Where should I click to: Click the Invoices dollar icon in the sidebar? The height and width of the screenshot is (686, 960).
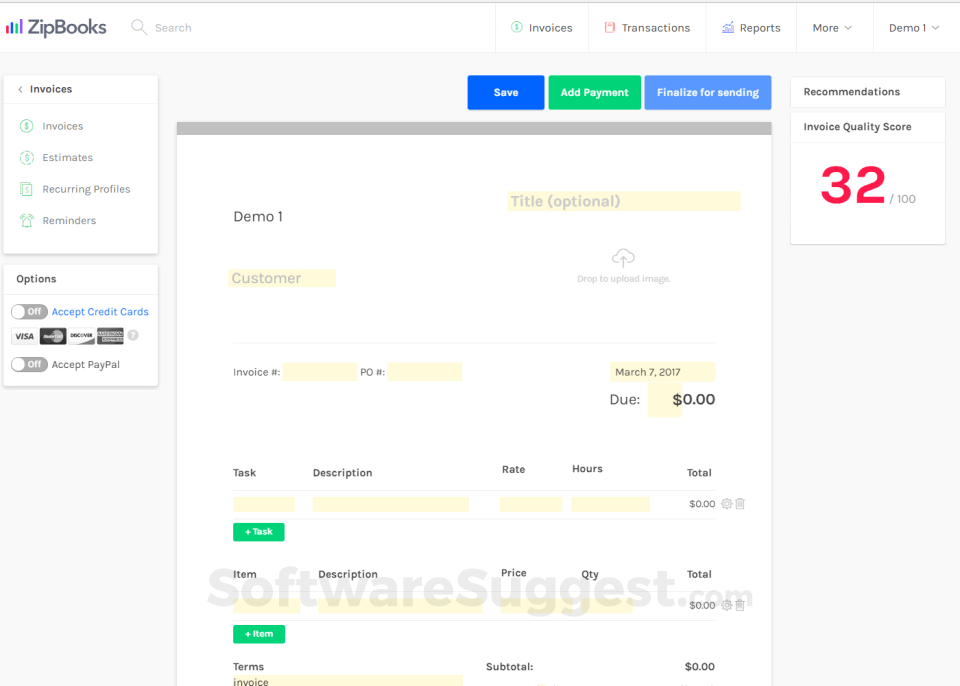pyautogui.click(x=26, y=126)
